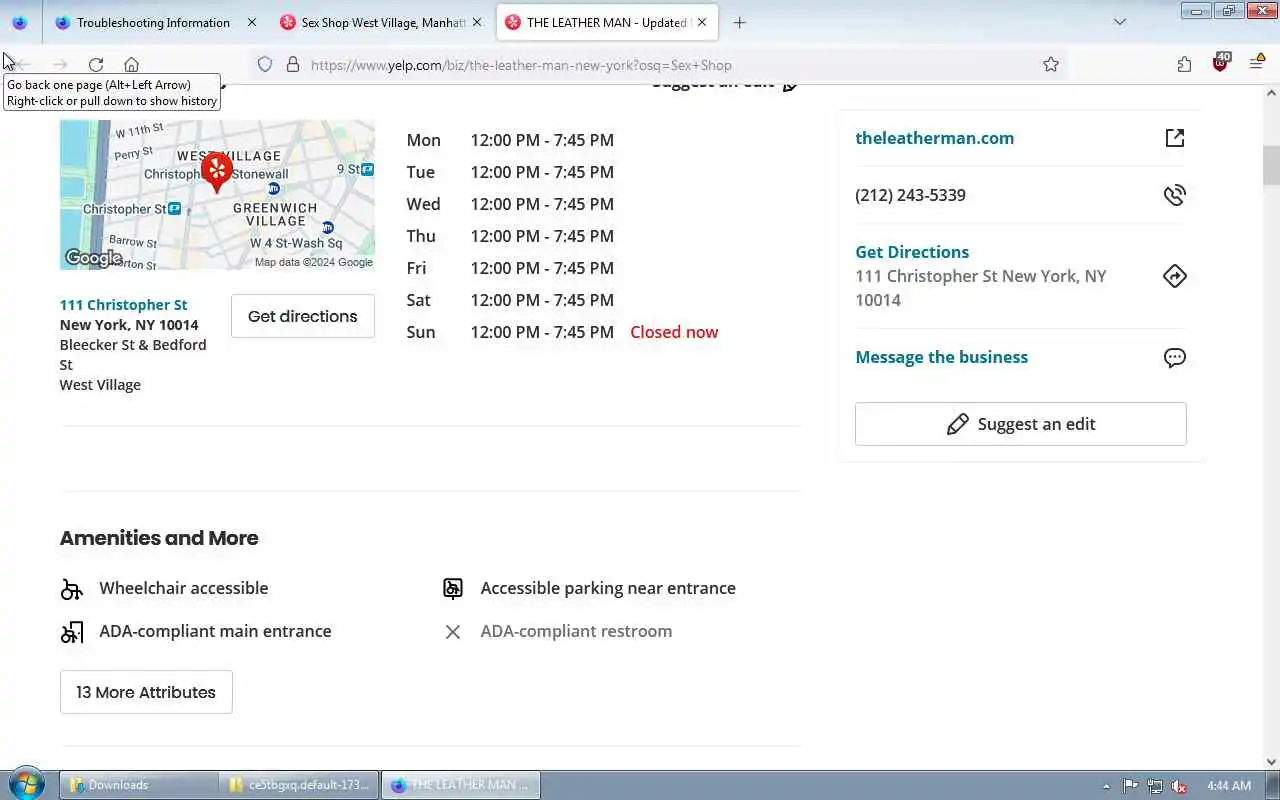Click THE LEATHER MAN taskbar item
Viewport: 1280px width, 800px height.
(462, 785)
